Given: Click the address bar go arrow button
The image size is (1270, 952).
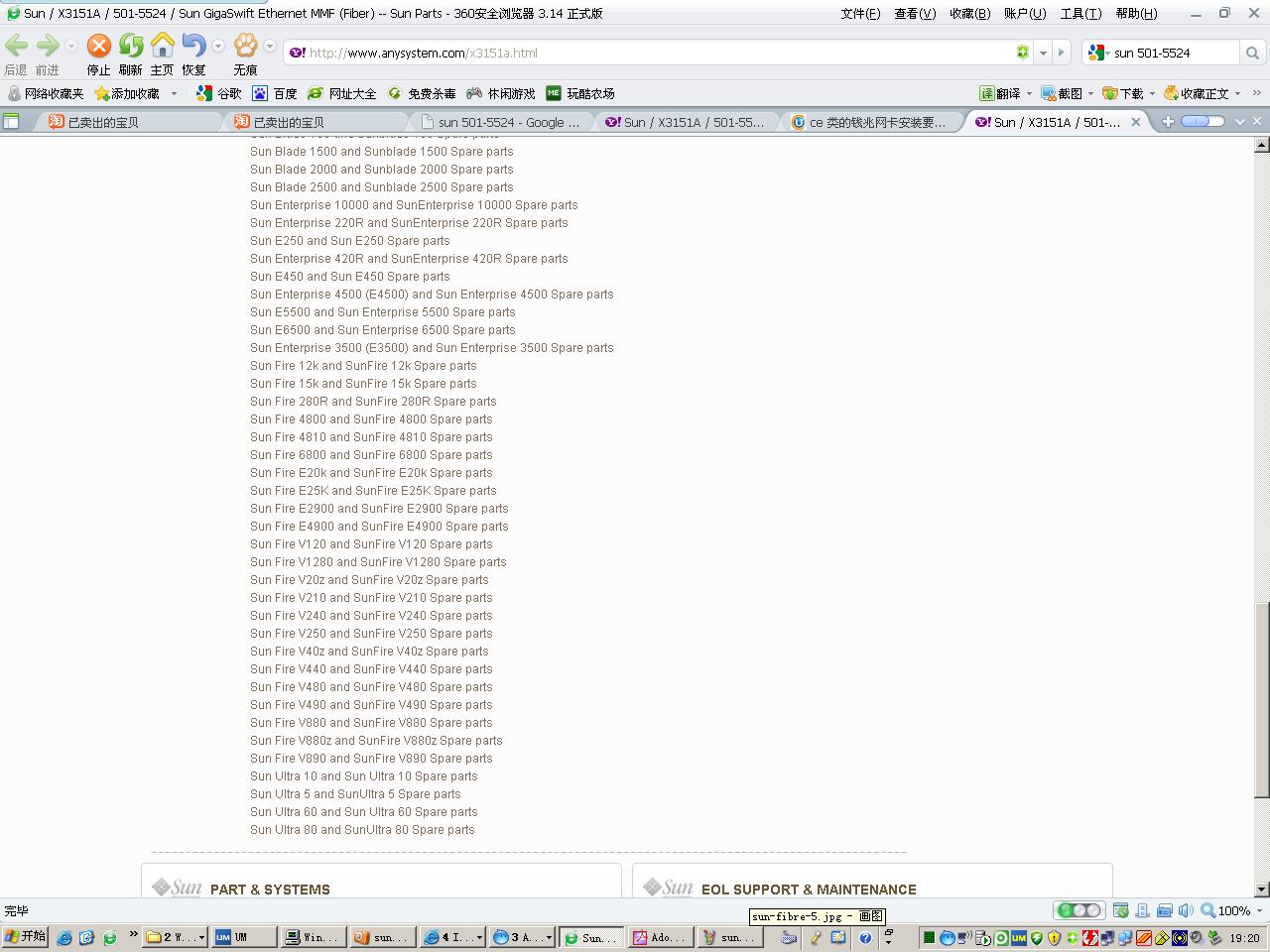Looking at the screenshot, I should click(x=1061, y=53).
